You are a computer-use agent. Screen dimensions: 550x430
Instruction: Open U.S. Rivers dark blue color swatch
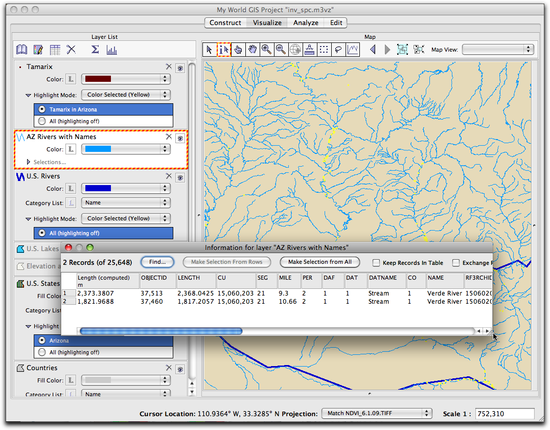[x=126, y=188]
